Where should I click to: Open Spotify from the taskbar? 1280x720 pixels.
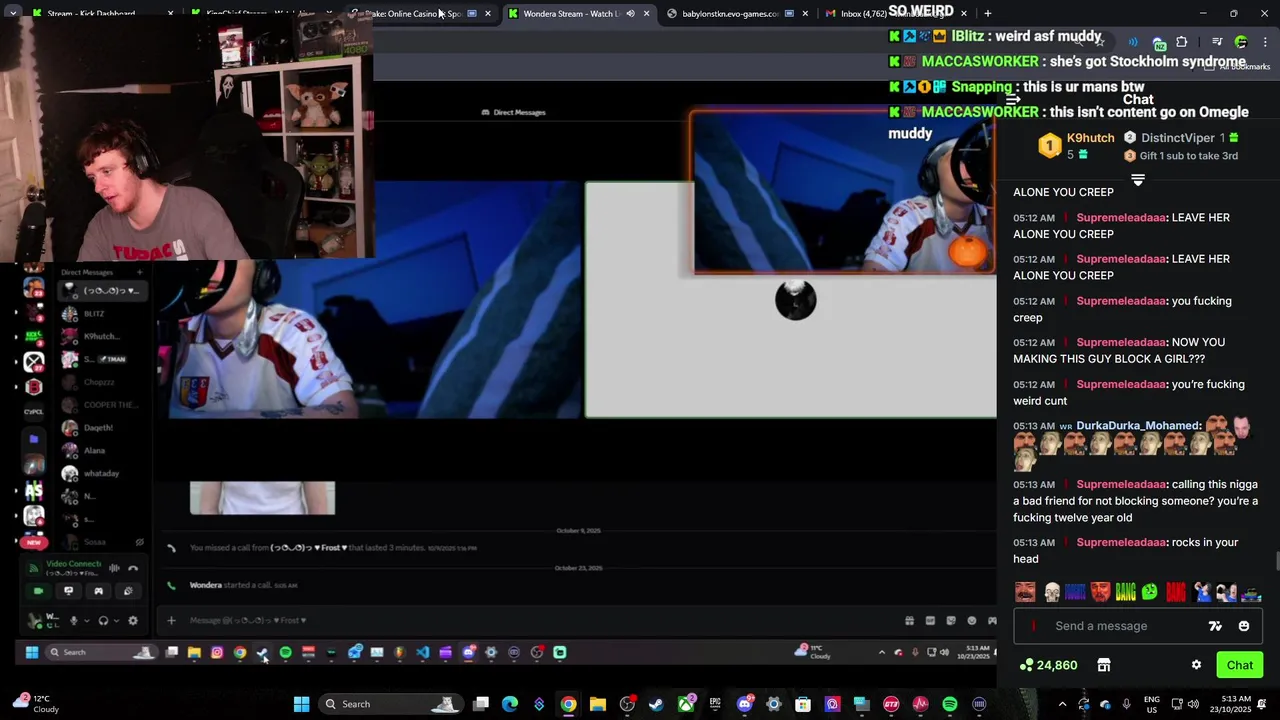pos(950,704)
